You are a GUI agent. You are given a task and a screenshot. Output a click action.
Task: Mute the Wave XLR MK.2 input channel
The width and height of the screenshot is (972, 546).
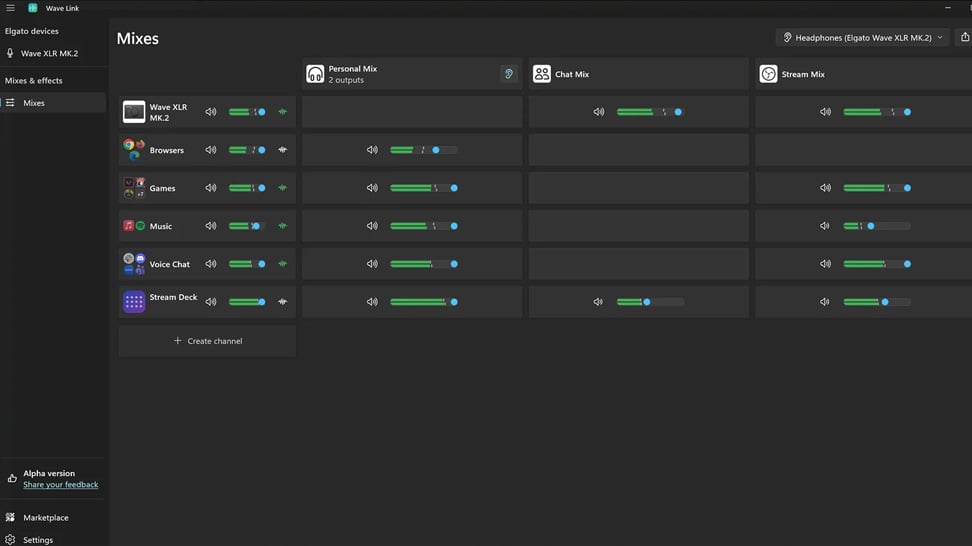pos(211,112)
